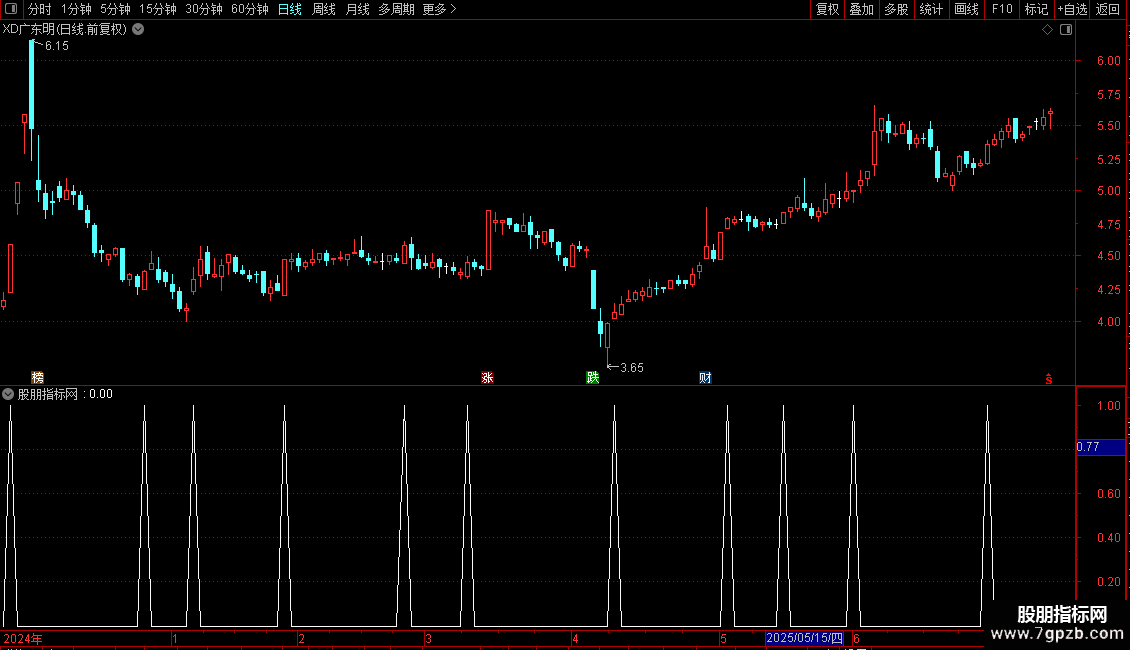The width and height of the screenshot is (1130, 650).
Task: Click the diamond icon above chart
Action: point(1048,30)
